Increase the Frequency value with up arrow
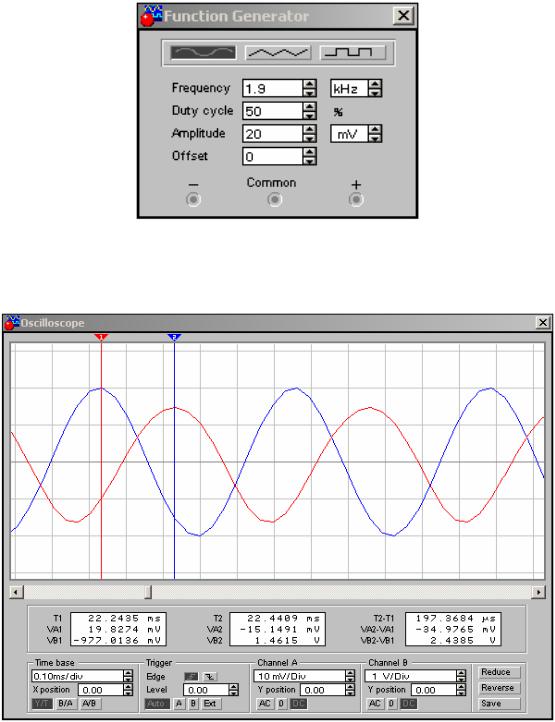555x722 pixels. click(310, 84)
